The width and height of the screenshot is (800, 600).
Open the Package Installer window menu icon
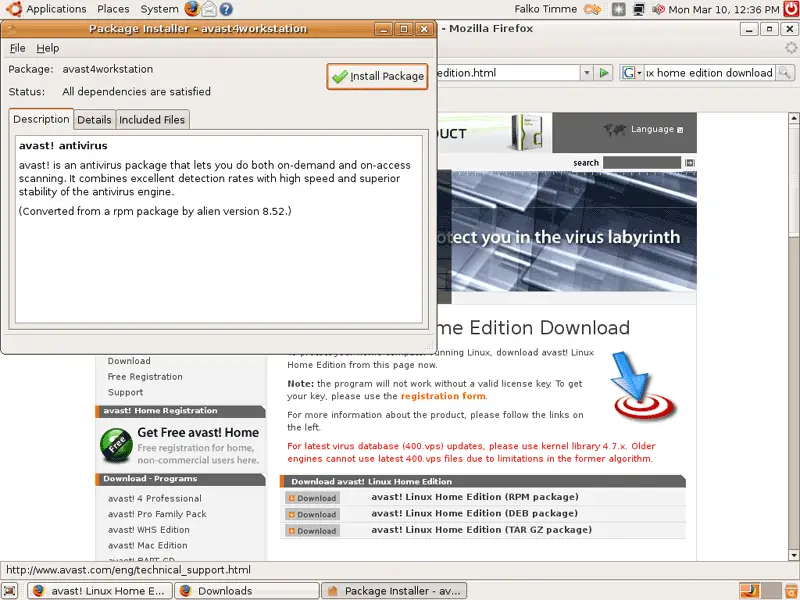point(11,29)
